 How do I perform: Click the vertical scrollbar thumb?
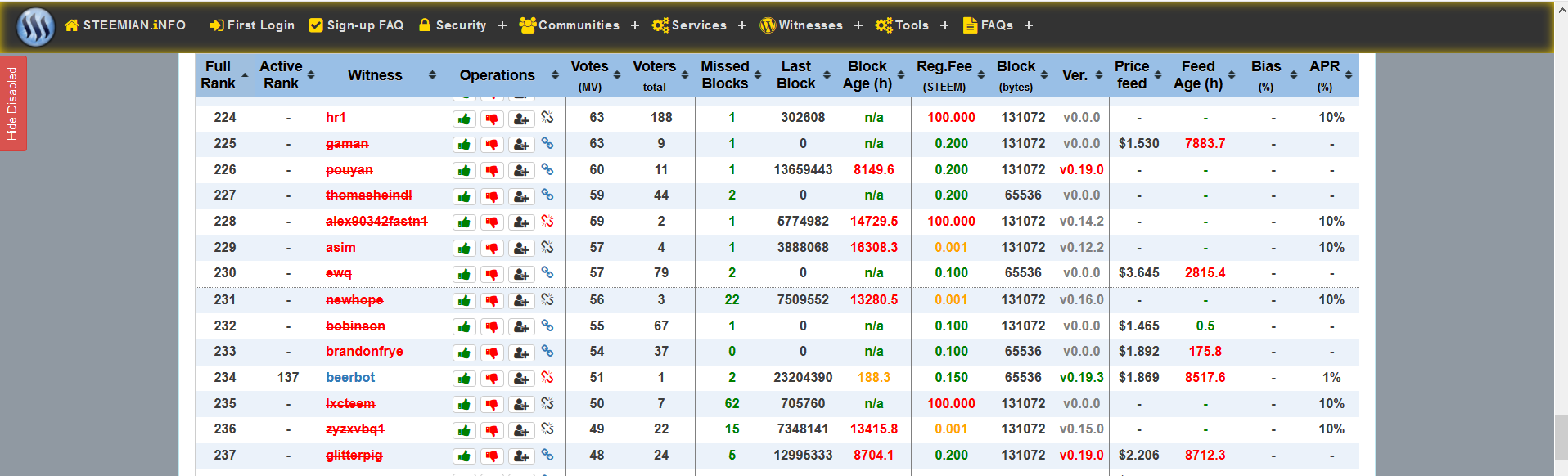coord(1561,438)
